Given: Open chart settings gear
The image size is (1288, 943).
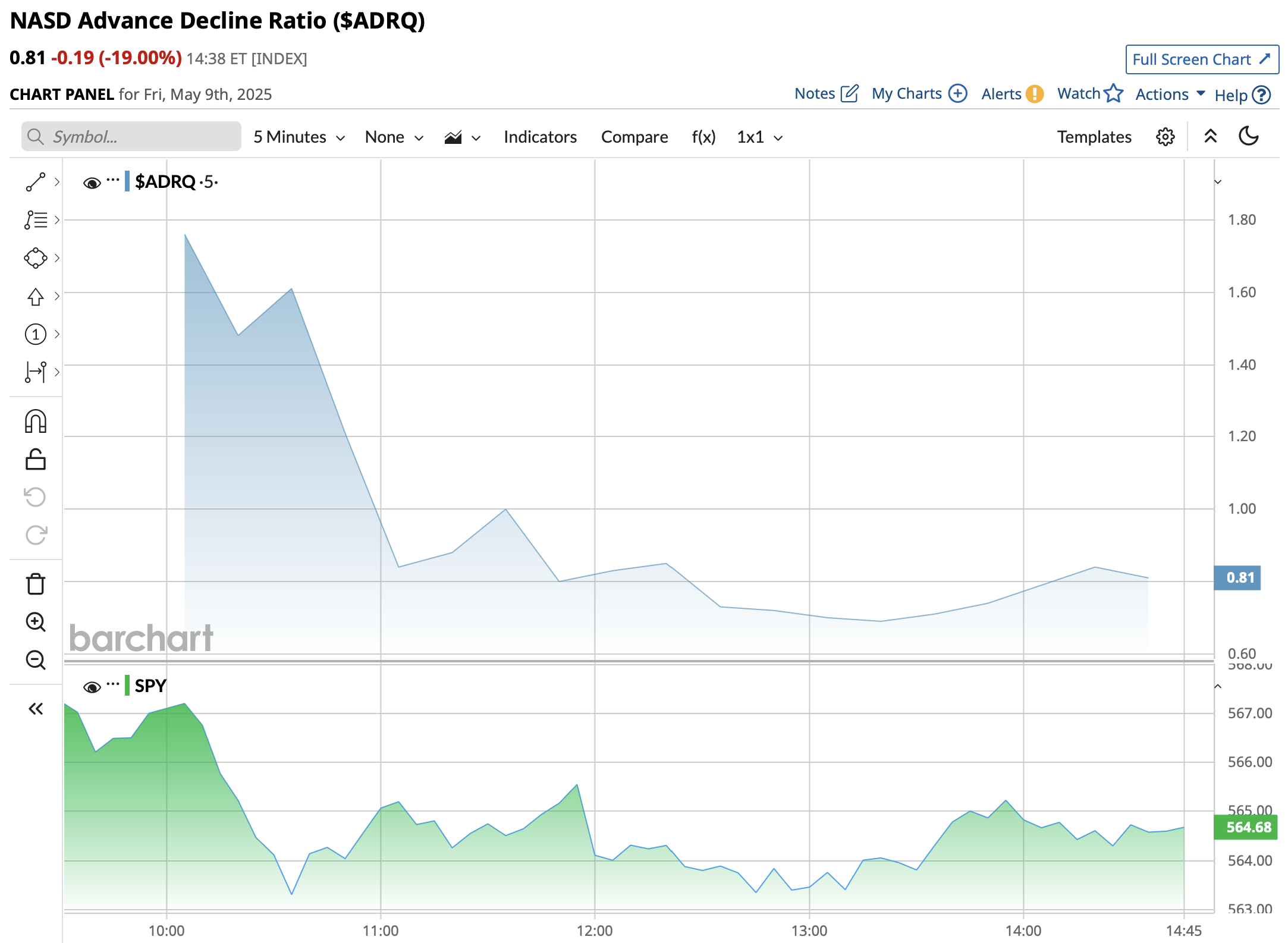Looking at the screenshot, I should click(1165, 137).
